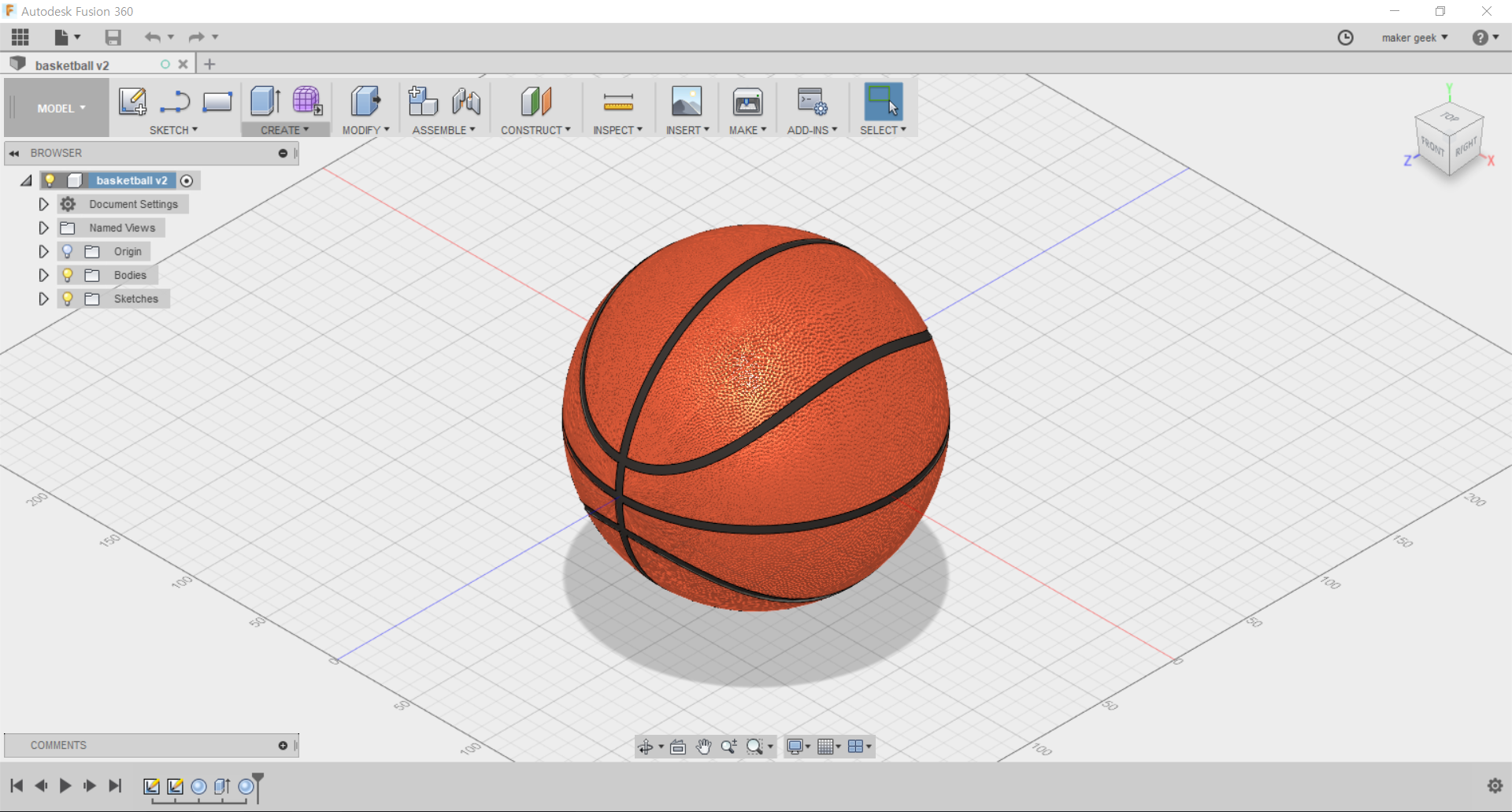The image size is (1512, 812).
Task: Select the Zoom magnifier tool
Action: point(729,747)
